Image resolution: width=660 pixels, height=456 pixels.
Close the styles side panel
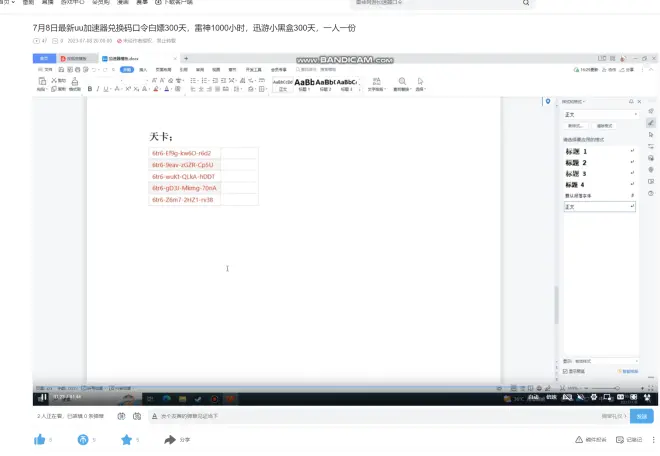pyautogui.click(x=640, y=102)
